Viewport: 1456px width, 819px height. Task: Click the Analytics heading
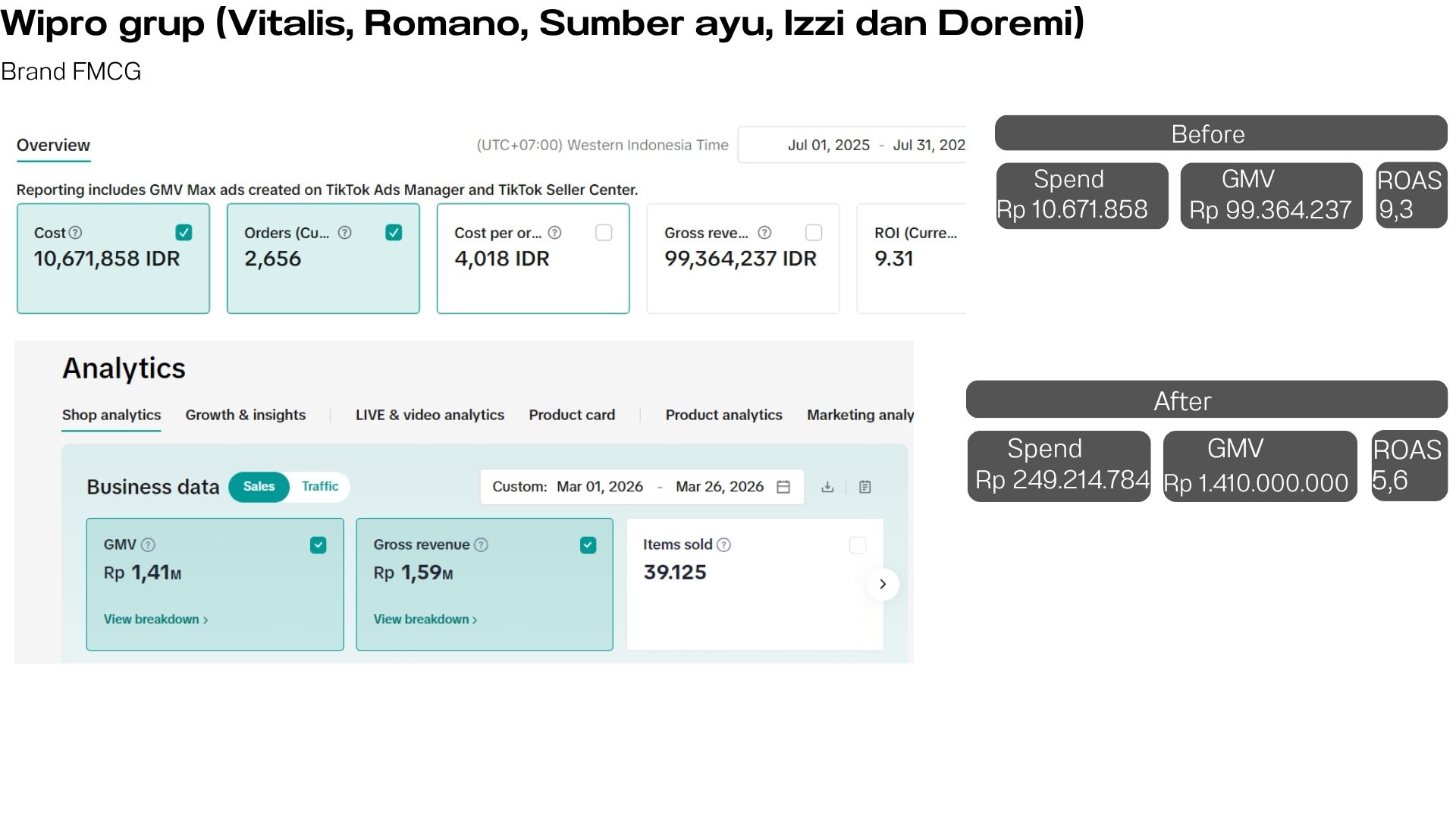[124, 369]
